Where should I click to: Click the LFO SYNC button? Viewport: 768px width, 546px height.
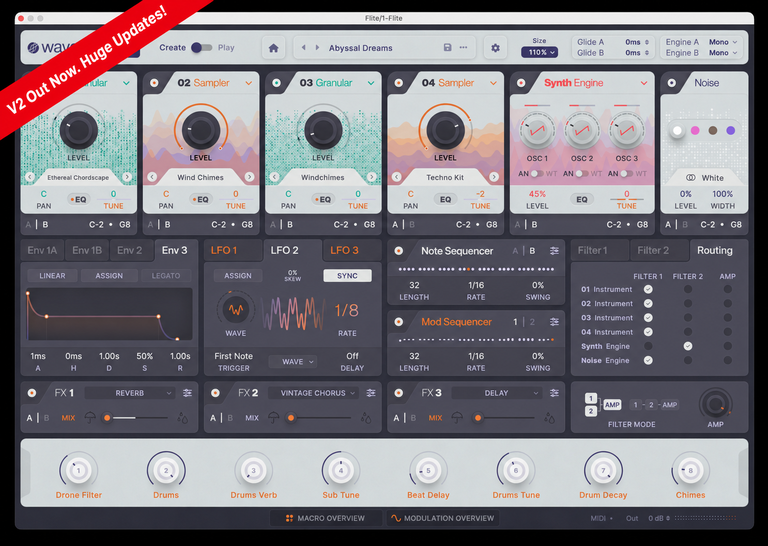347,276
